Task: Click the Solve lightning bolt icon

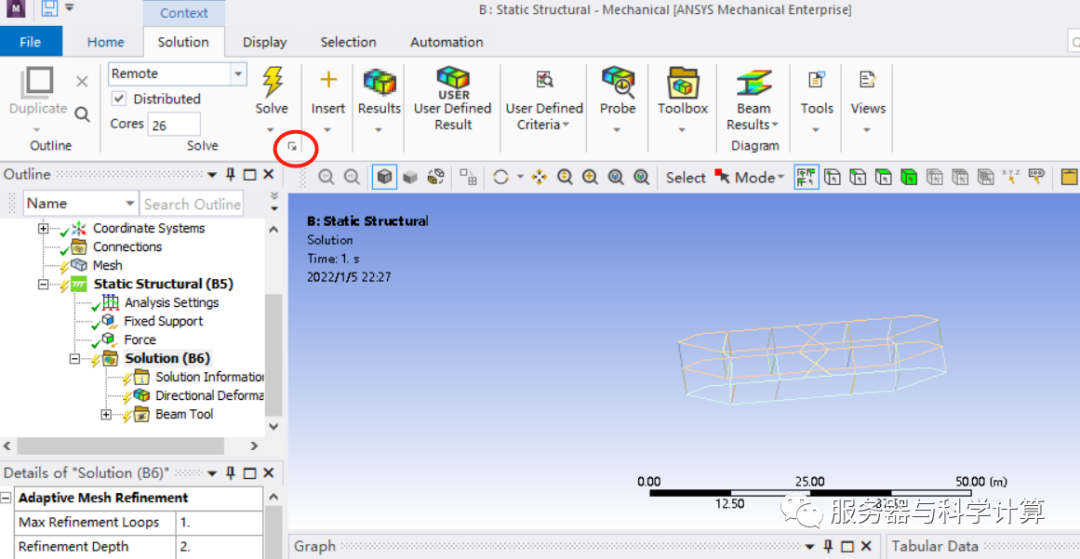Action: tap(272, 82)
